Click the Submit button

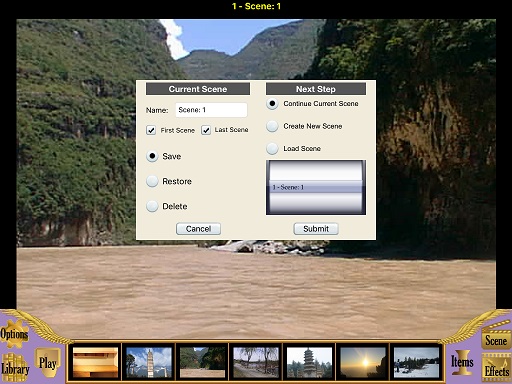[316, 229]
